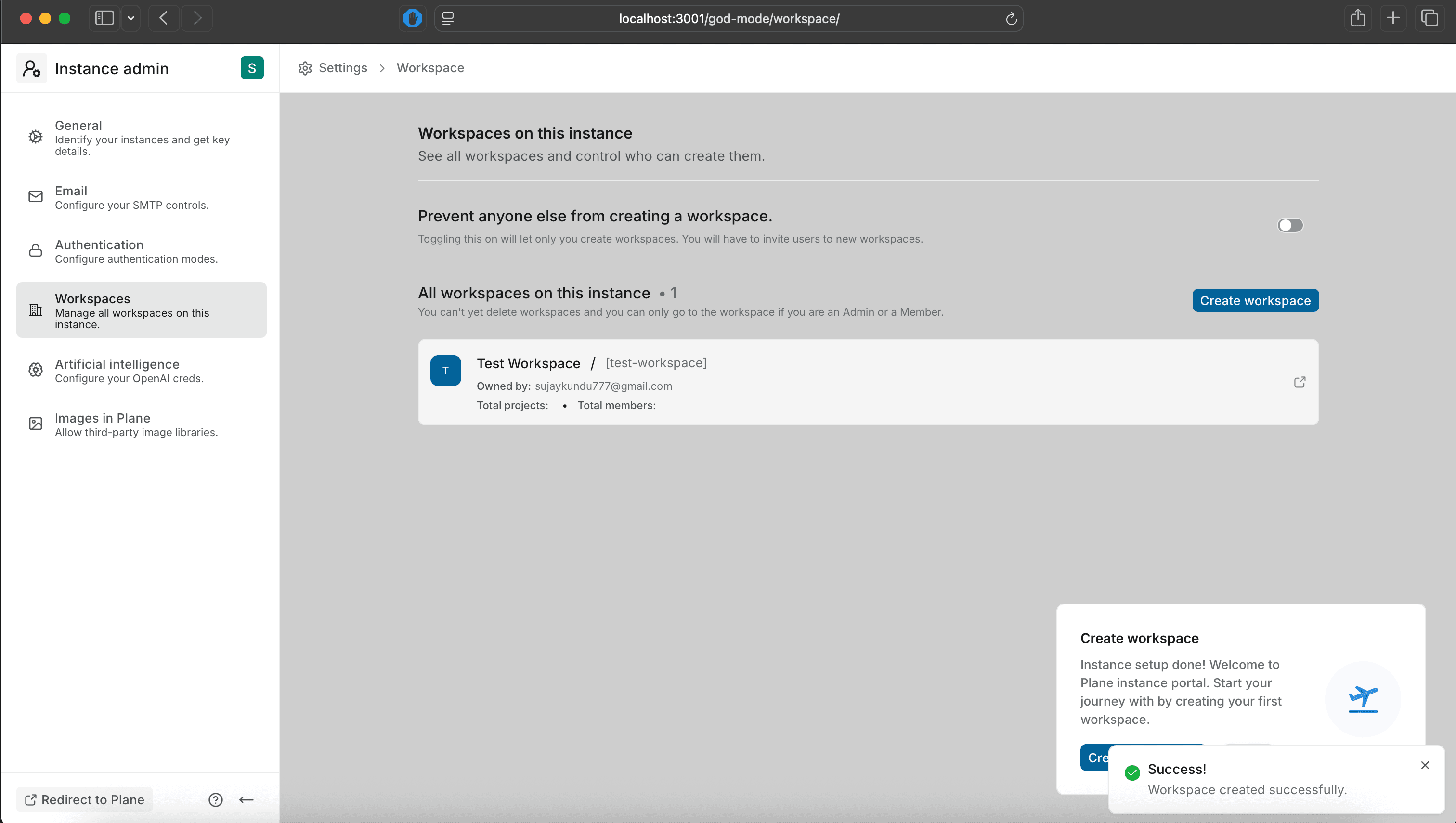
Task: Click the Test Workspace T avatar
Action: [x=445, y=371]
